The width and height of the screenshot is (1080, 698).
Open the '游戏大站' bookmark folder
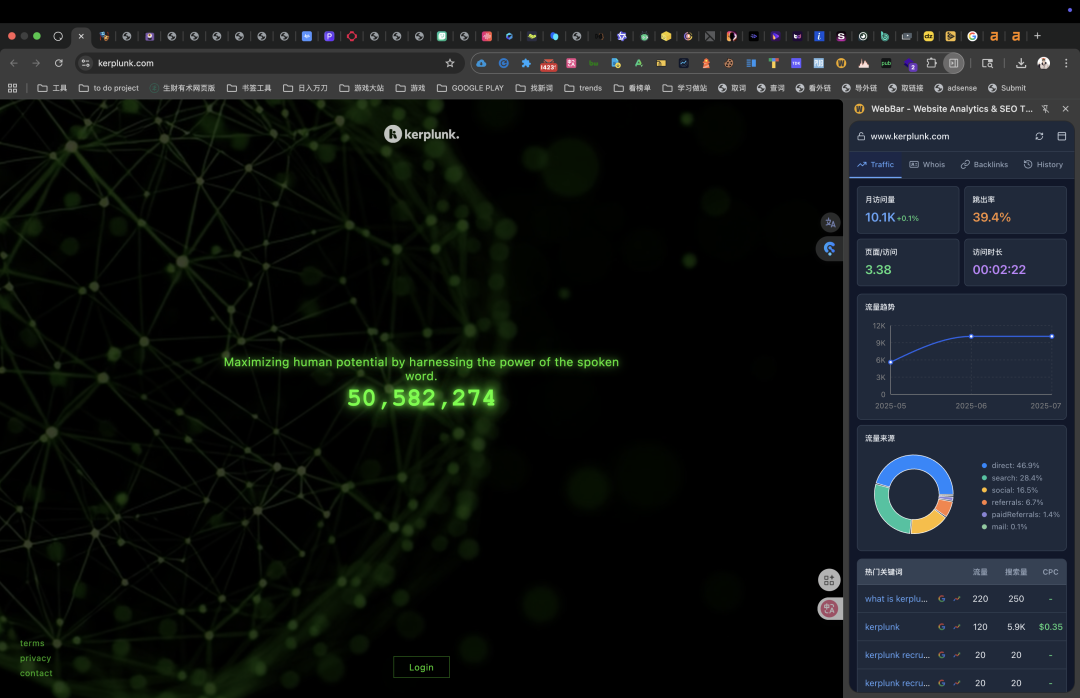point(362,88)
